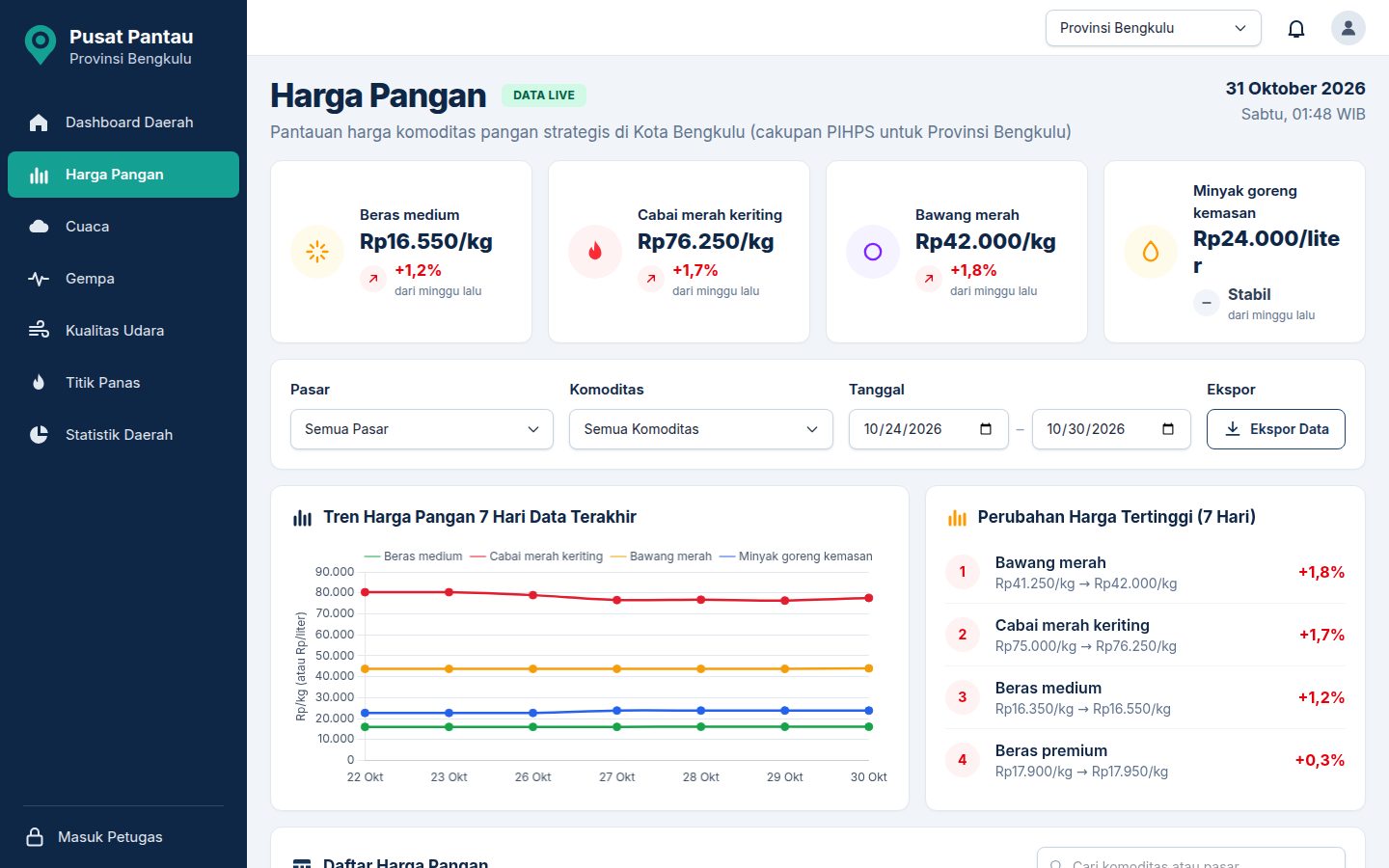Go to Dashboard Daerah in sidebar

[x=123, y=122]
